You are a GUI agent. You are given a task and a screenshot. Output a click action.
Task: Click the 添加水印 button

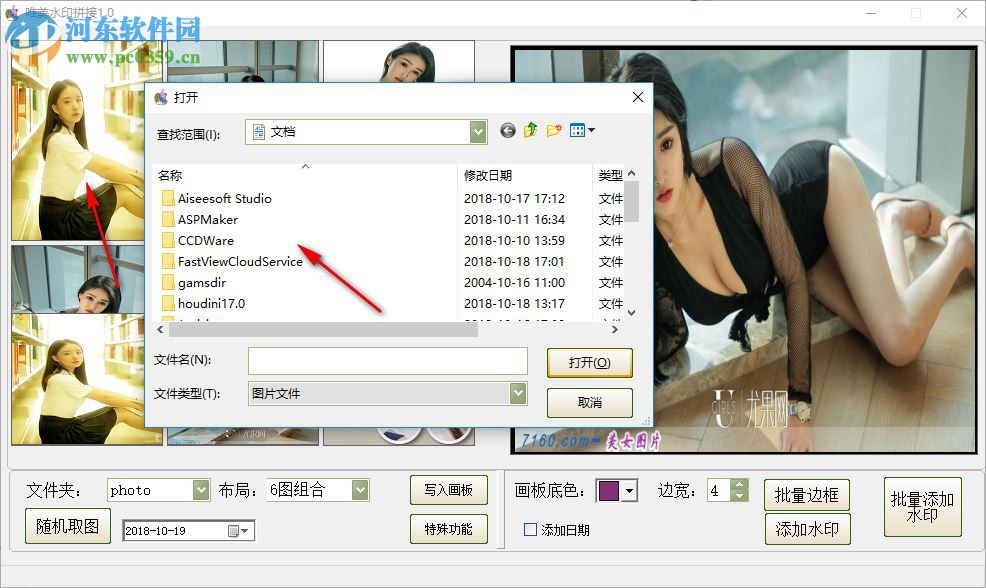tap(807, 529)
